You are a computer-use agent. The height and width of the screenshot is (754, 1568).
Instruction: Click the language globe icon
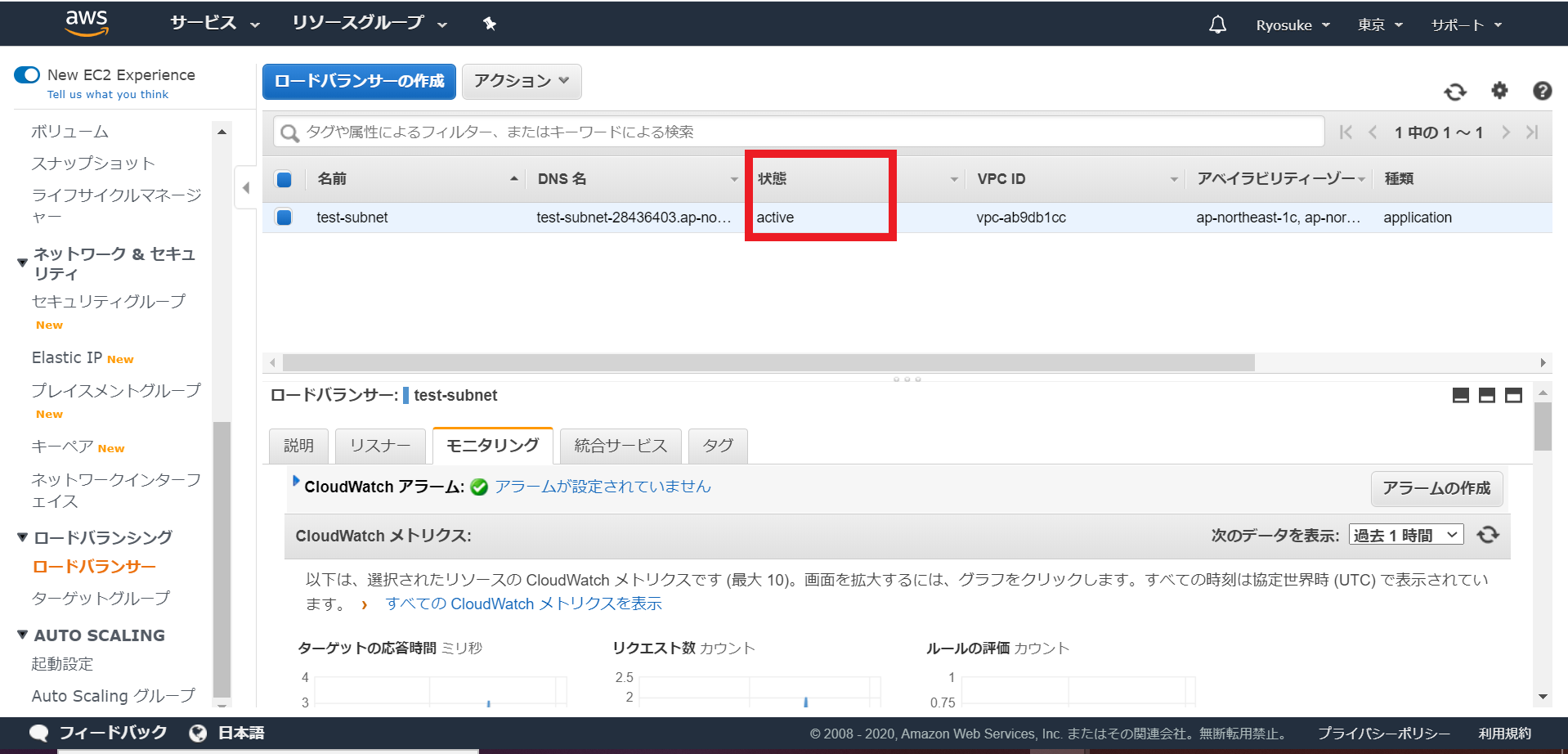[198, 734]
